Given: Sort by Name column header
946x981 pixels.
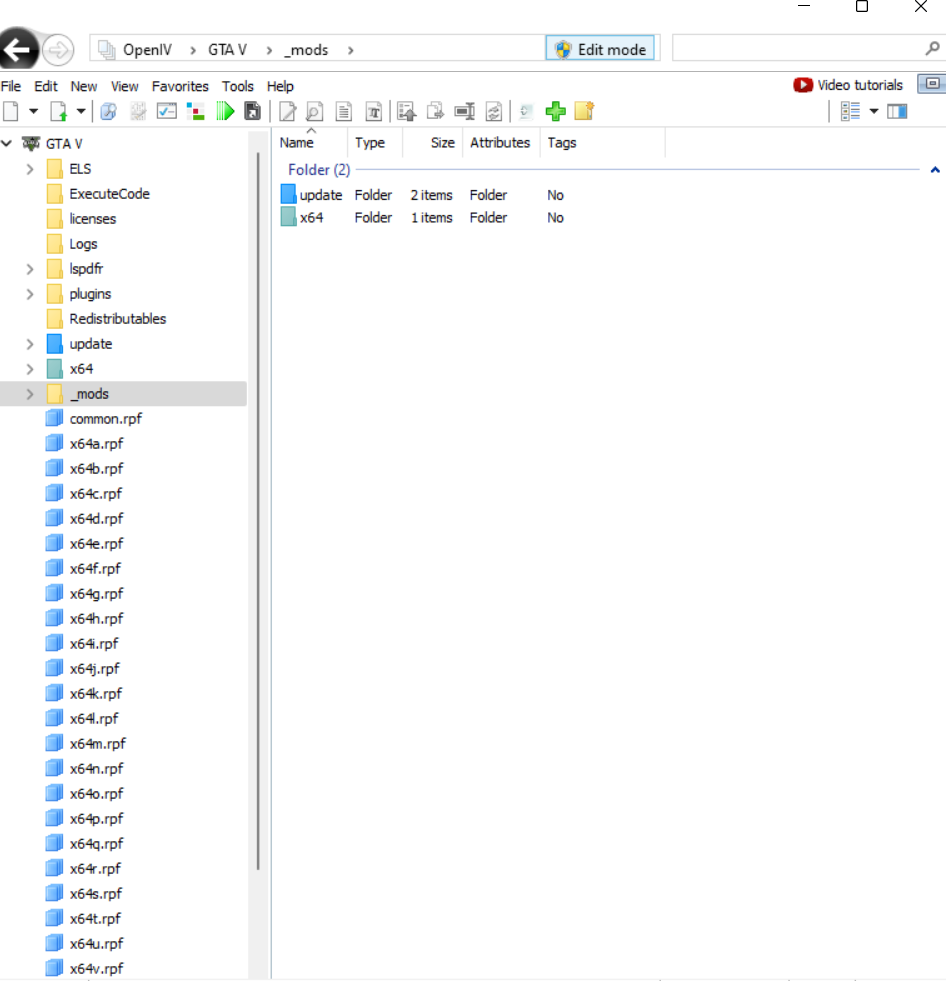Looking at the screenshot, I should 310,143.
